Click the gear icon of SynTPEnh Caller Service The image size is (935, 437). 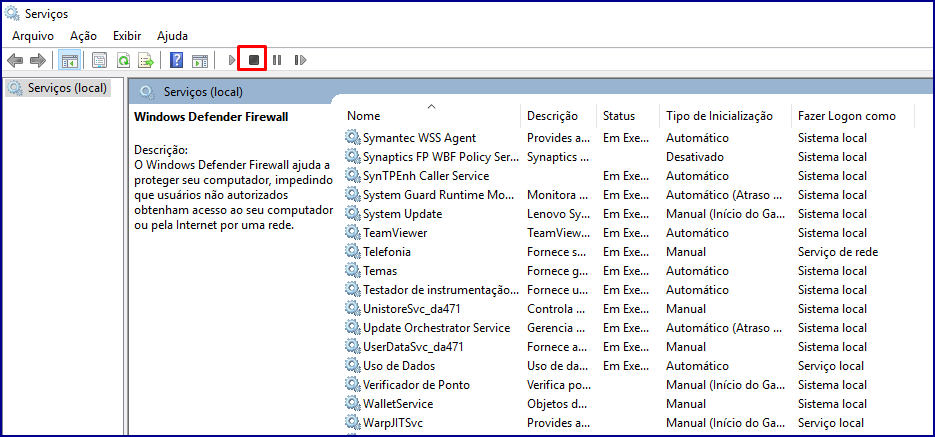(x=353, y=176)
